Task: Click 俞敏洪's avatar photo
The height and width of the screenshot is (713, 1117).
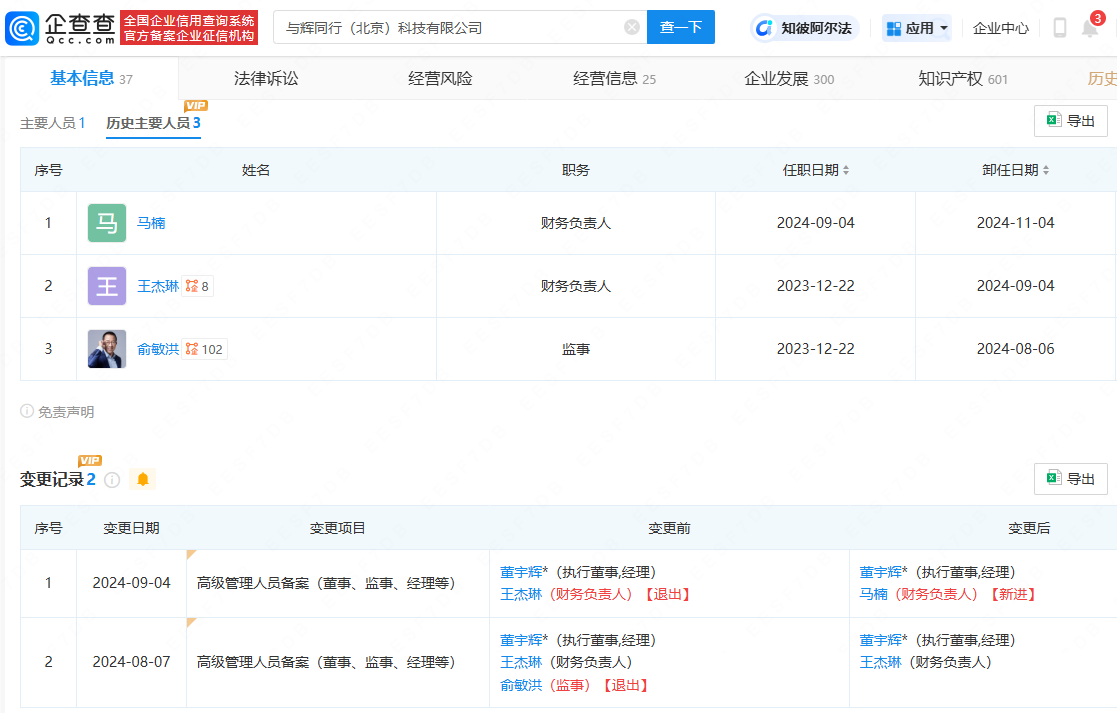Action: pos(106,349)
